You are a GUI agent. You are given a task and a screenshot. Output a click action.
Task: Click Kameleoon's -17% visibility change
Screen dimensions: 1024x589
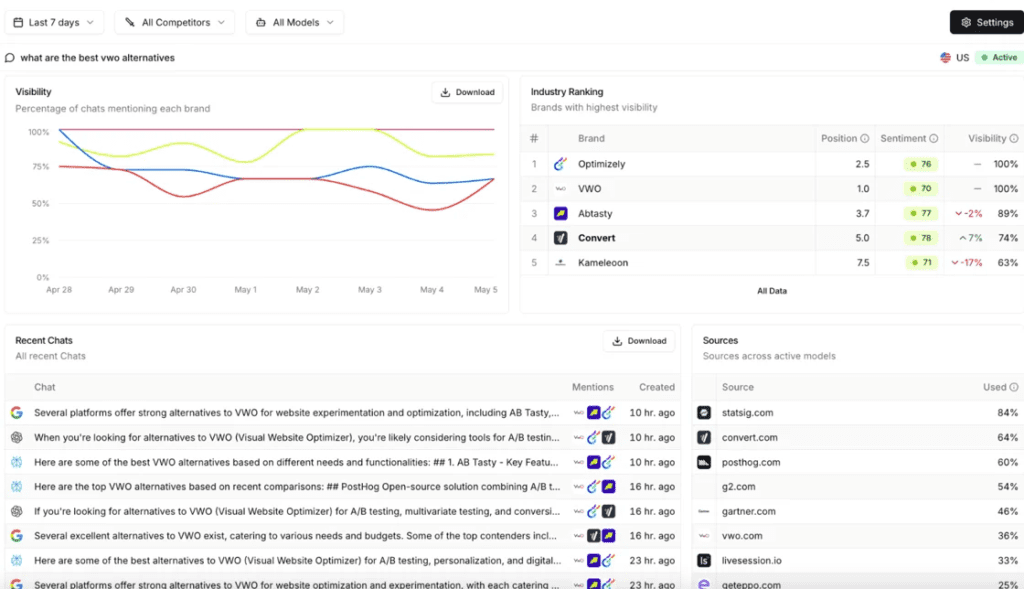coord(967,263)
